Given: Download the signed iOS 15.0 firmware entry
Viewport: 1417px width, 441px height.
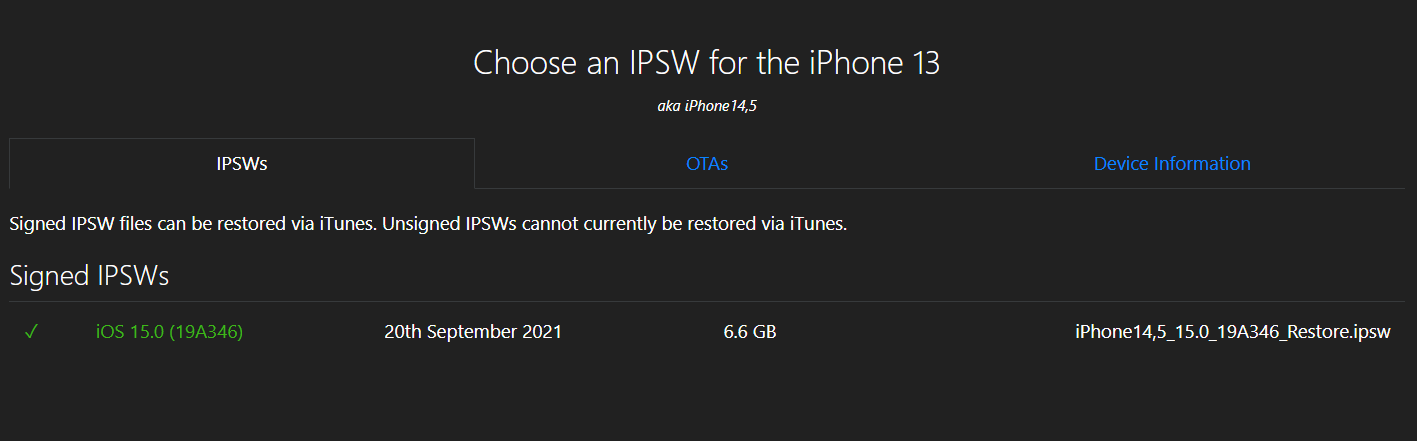Looking at the screenshot, I should 169,332.
